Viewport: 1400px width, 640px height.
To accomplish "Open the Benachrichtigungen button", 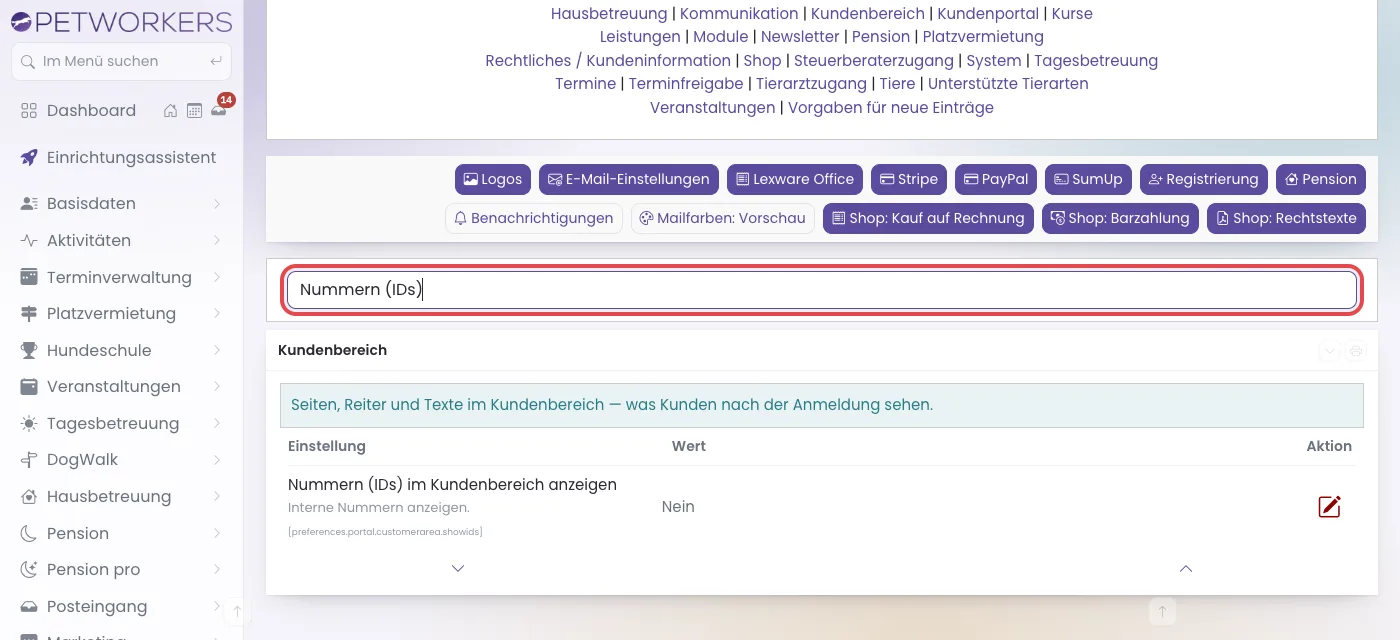I will click(x=534, y=218).
